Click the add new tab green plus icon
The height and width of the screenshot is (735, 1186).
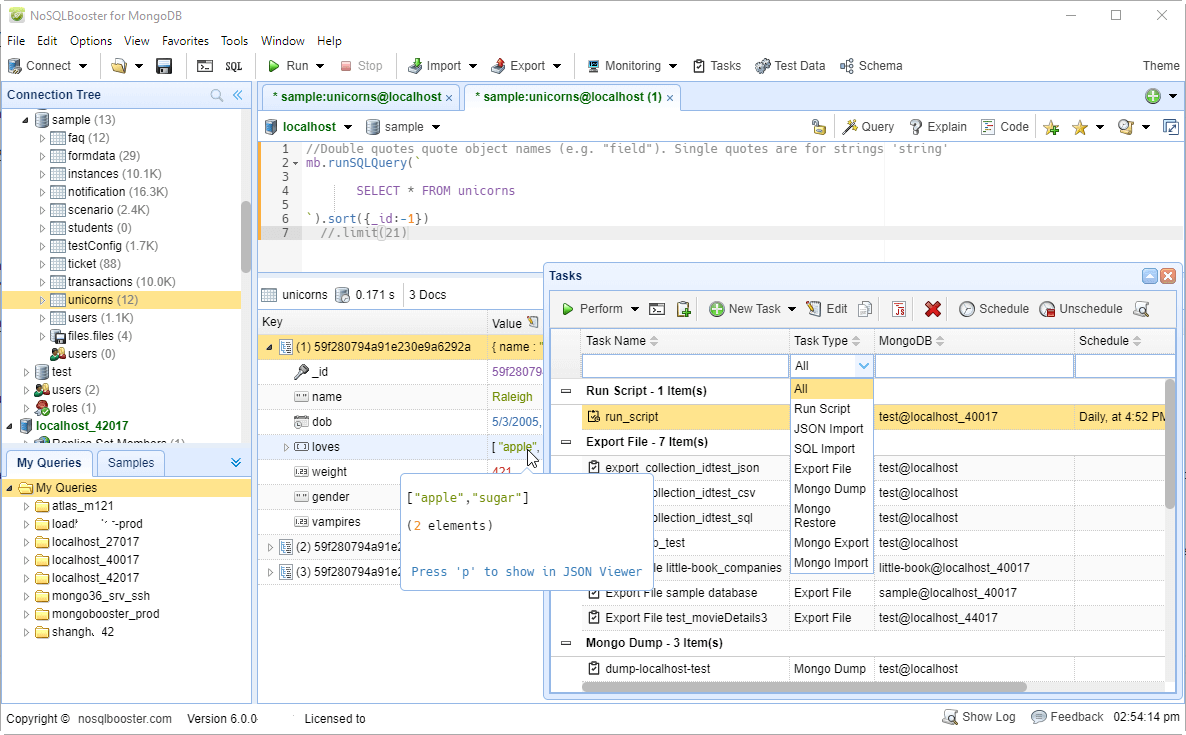click(x=1152, y=97)
